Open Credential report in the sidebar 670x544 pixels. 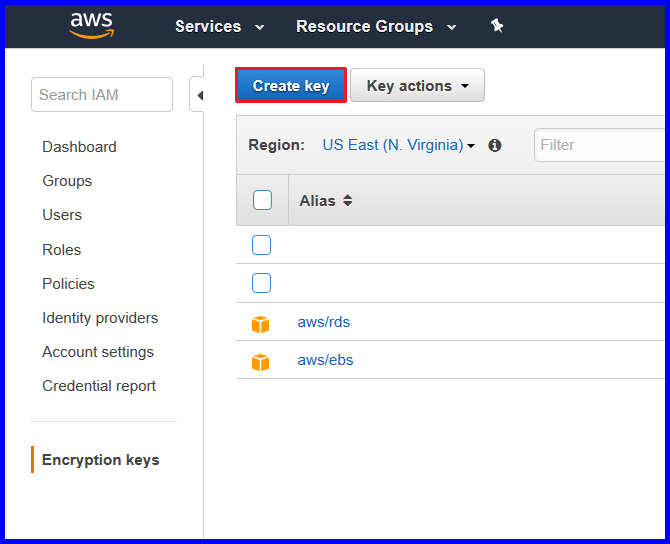pyautogui.click(x=99, y=386)
